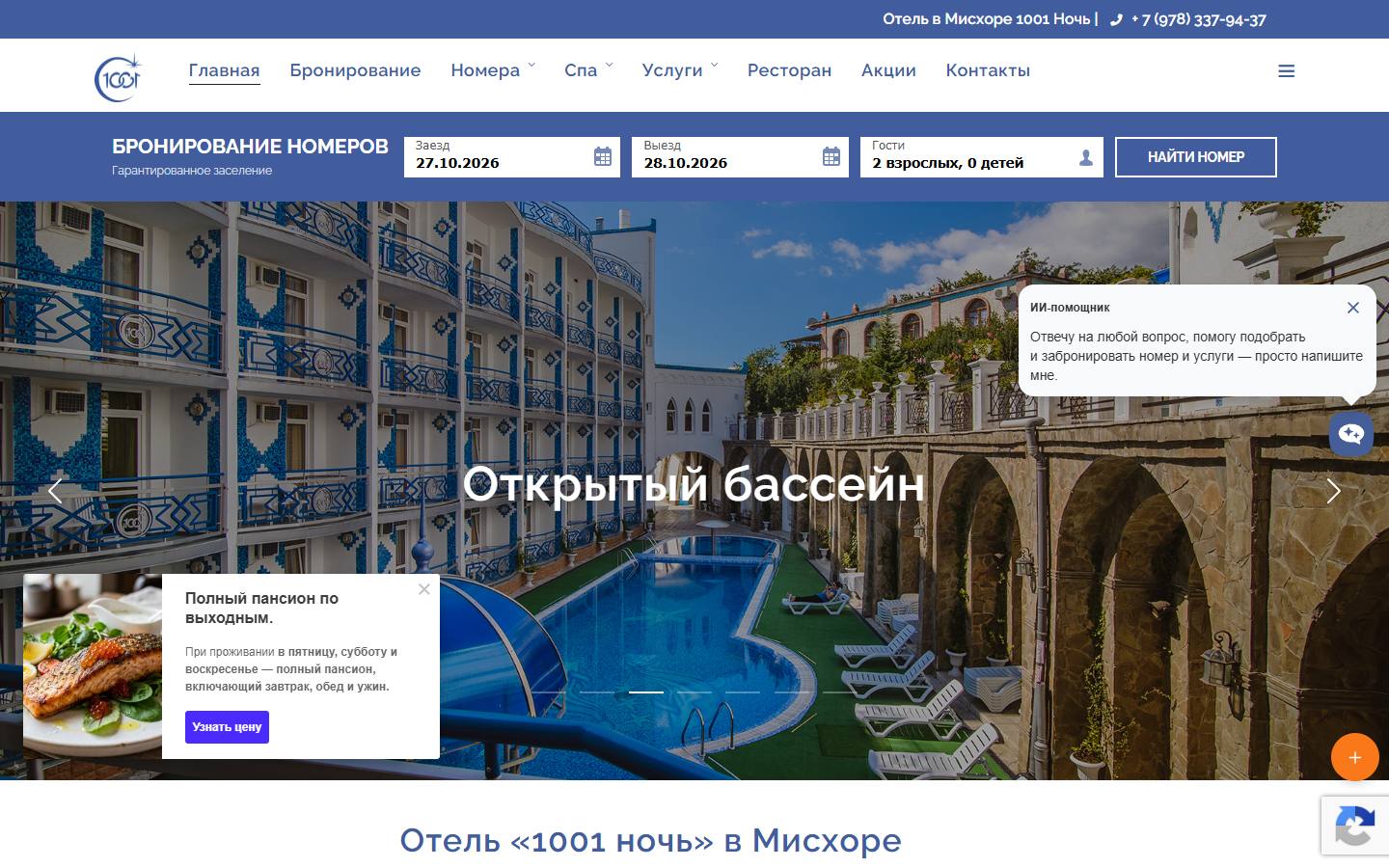Screen dimensions: 1389x868
Task: Click the Заезд date field
Action: point(512,157)
